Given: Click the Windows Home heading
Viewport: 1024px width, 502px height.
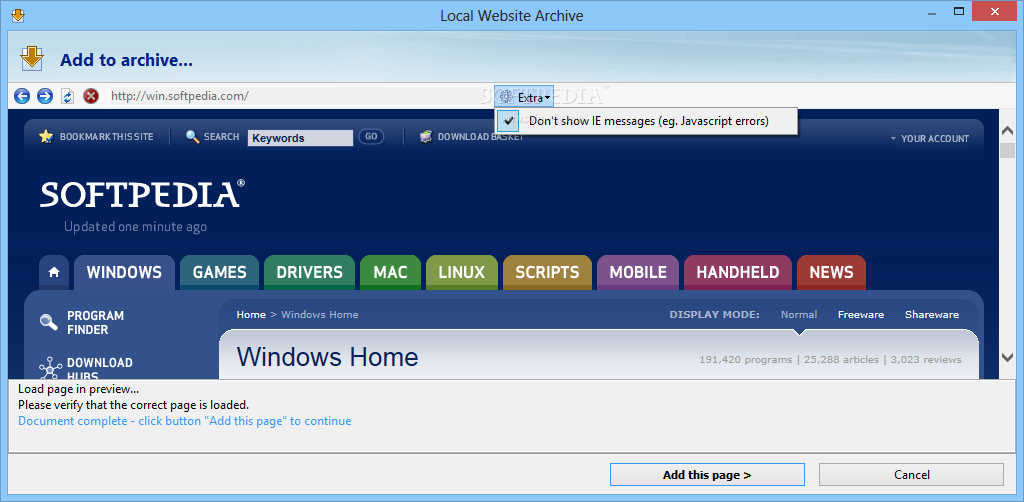Looking at the screenshot, I should tap(327, 357).
